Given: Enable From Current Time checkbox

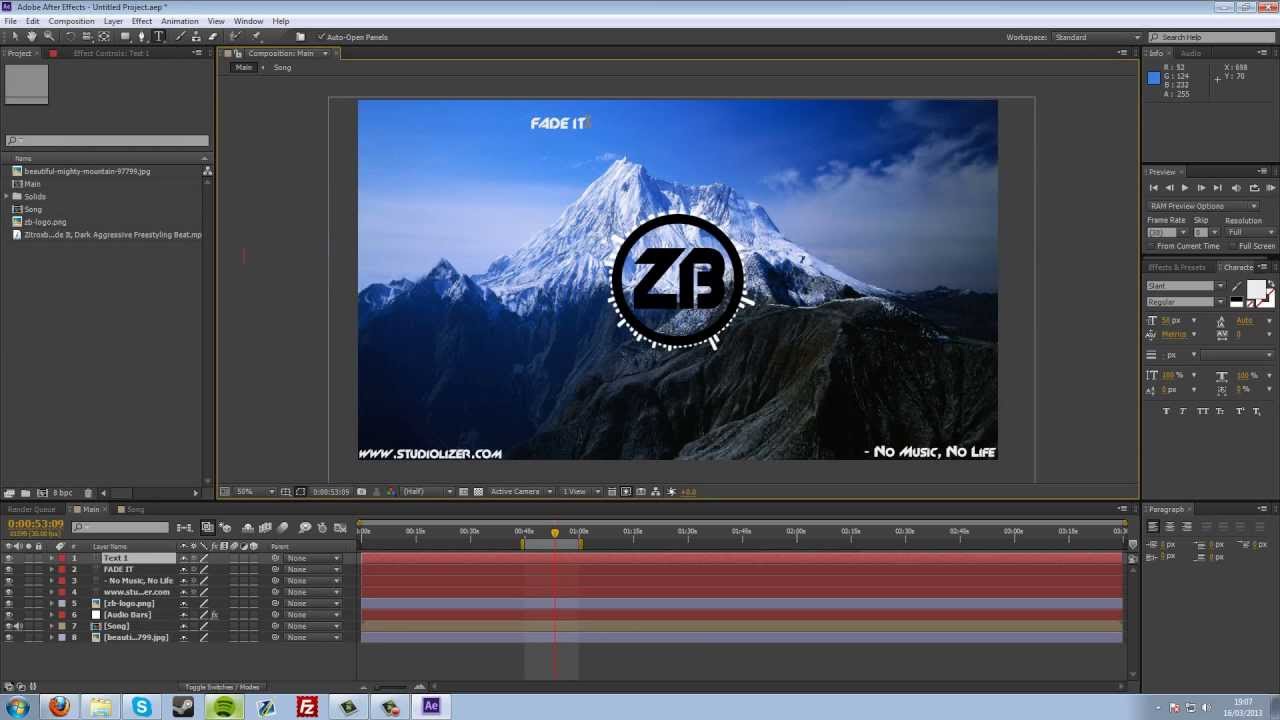Looking at the screenshot, I should [x=1151, y=246].
